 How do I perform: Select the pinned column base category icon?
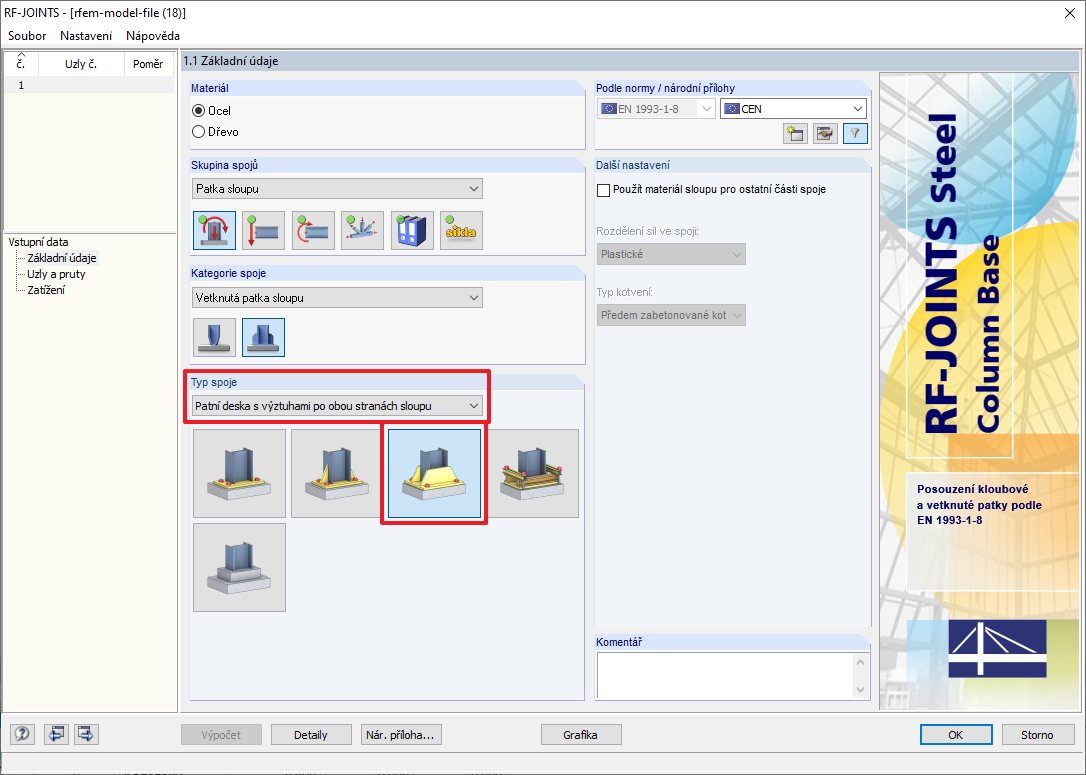(x=214, y=337)
